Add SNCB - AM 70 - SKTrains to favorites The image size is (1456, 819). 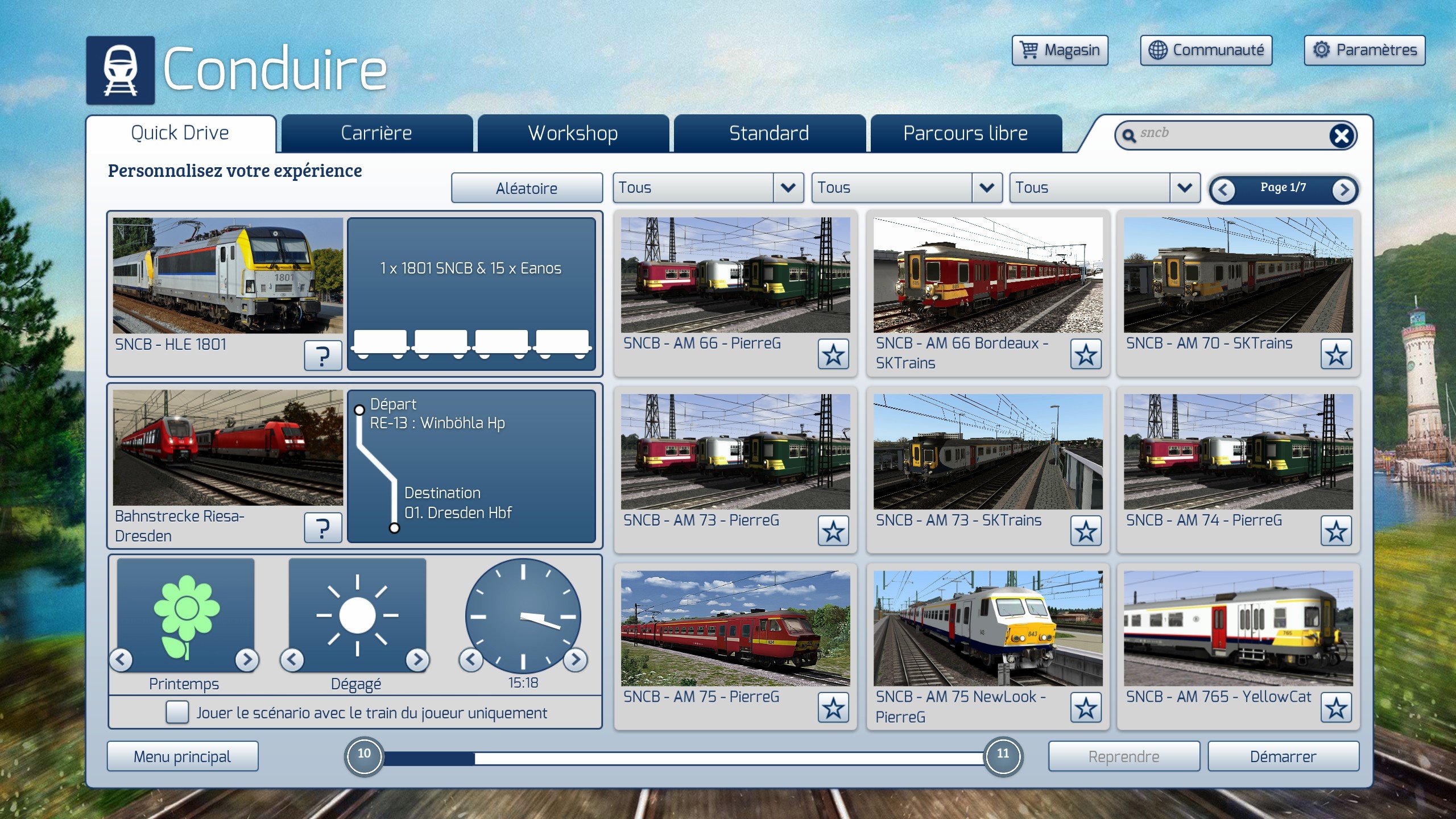[x=1336, y=354]
